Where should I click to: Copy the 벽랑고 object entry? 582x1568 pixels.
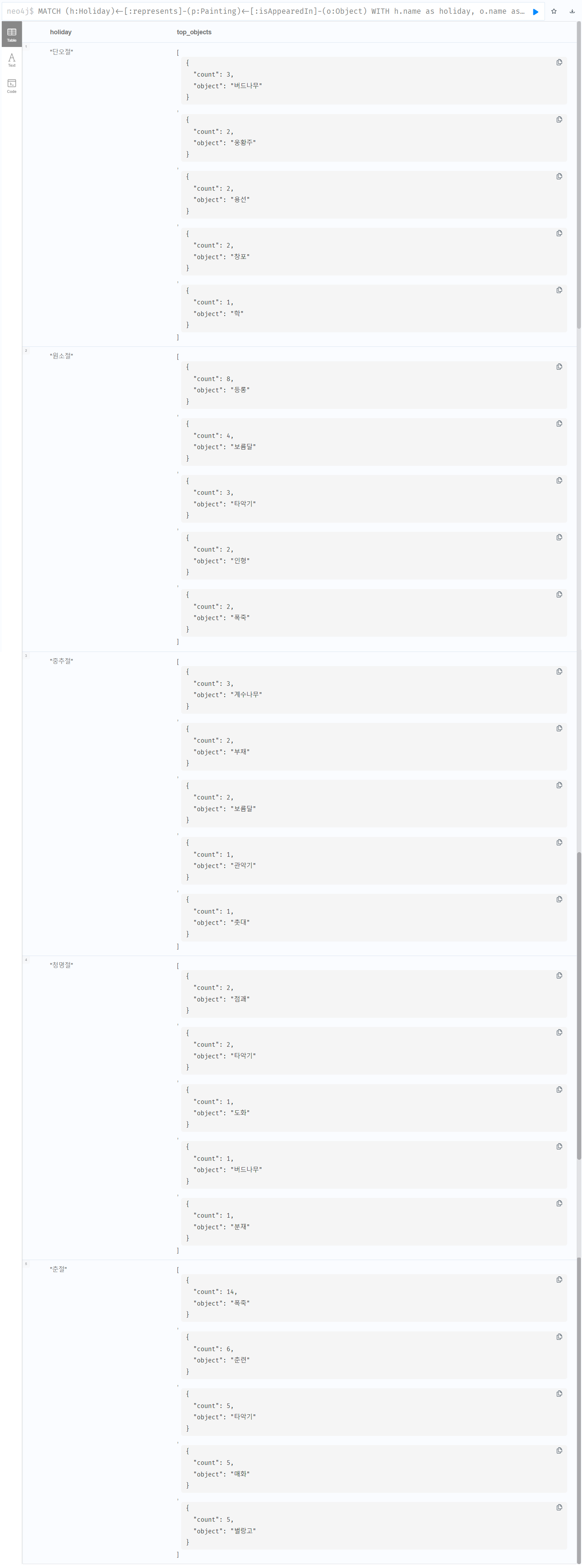559,1507
